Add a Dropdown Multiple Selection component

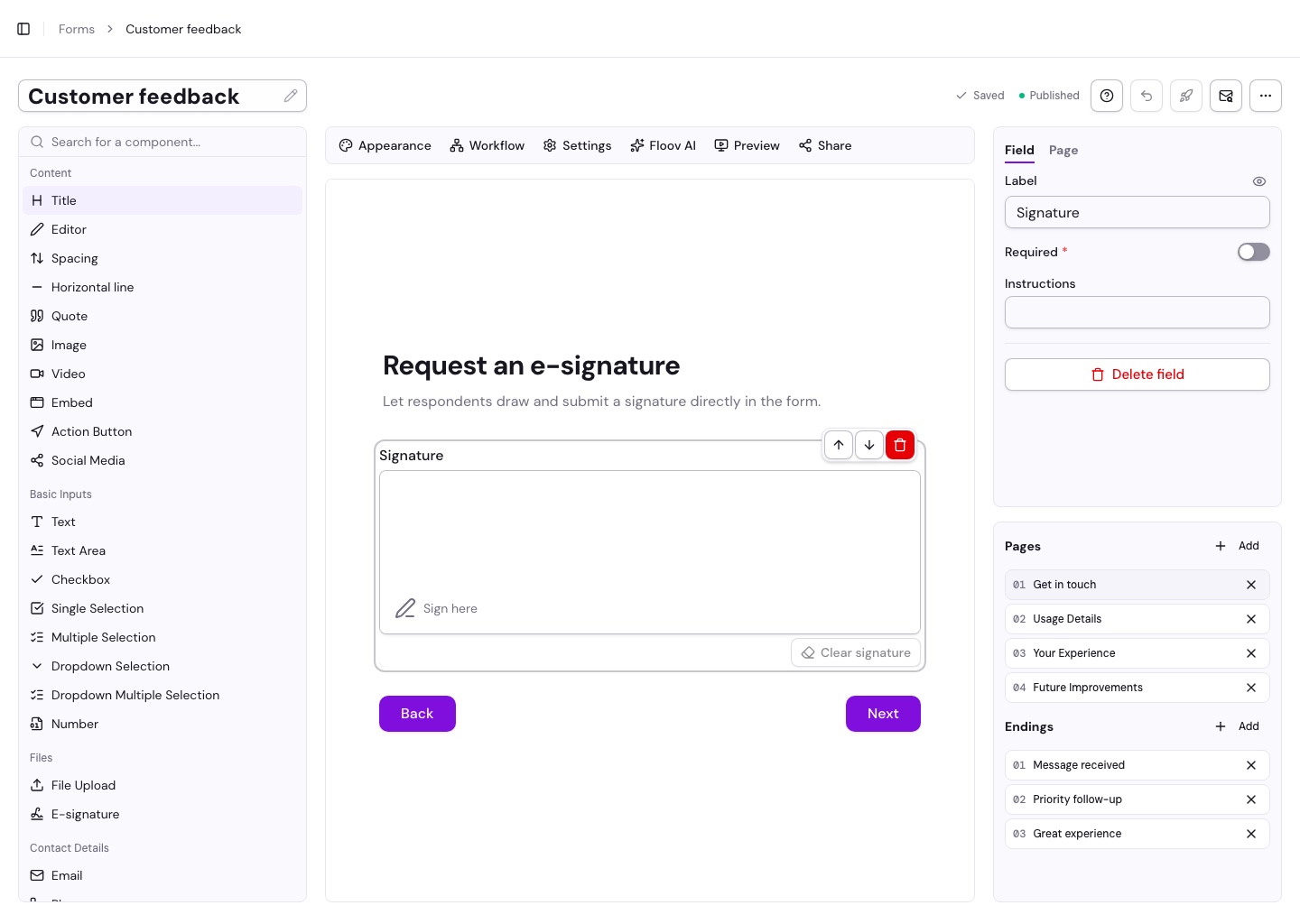point(162,695)
